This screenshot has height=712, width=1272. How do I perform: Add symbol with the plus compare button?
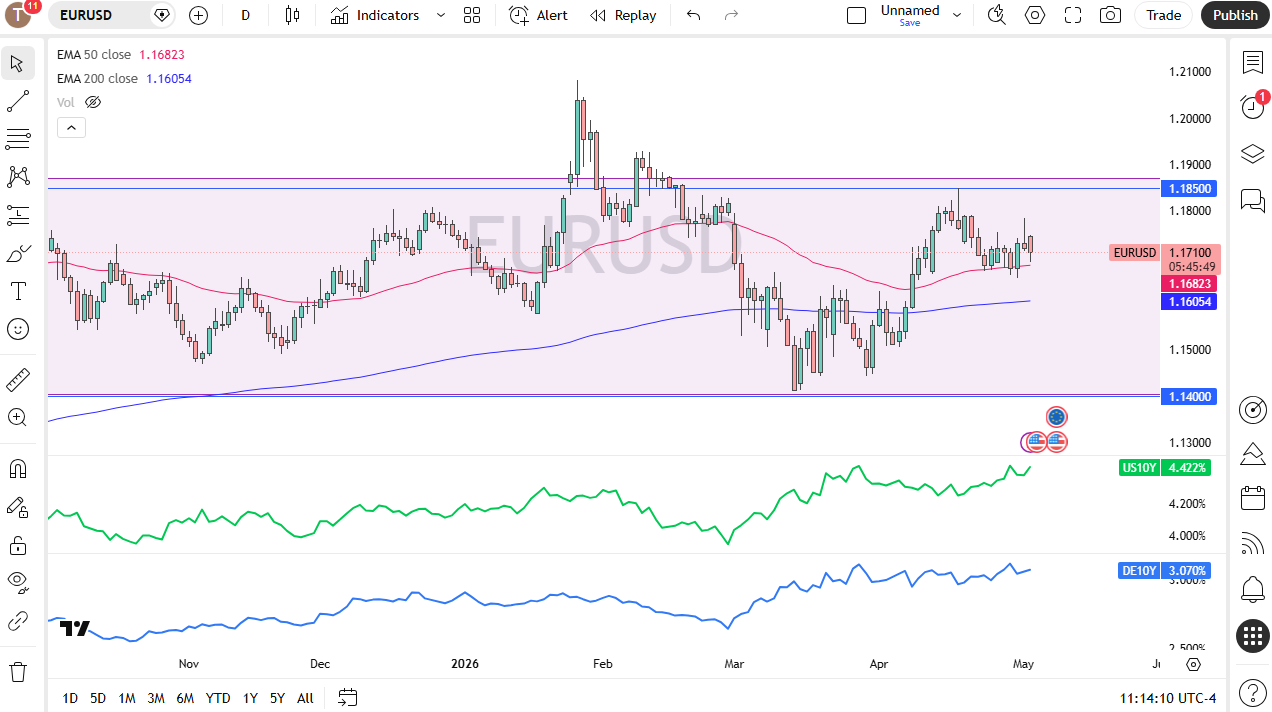198,15
